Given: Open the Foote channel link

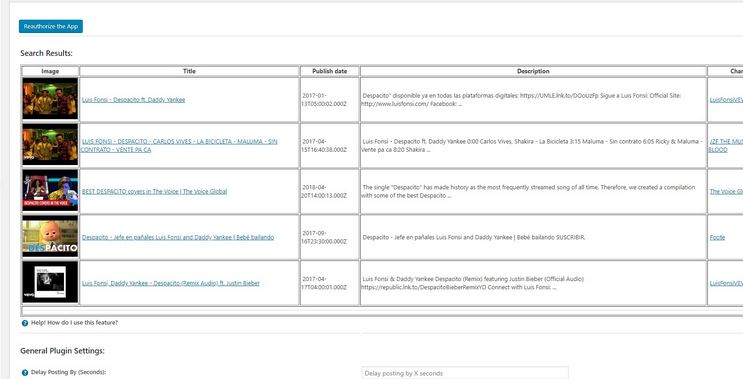Looking at the screenshot, I should point(717,237).
